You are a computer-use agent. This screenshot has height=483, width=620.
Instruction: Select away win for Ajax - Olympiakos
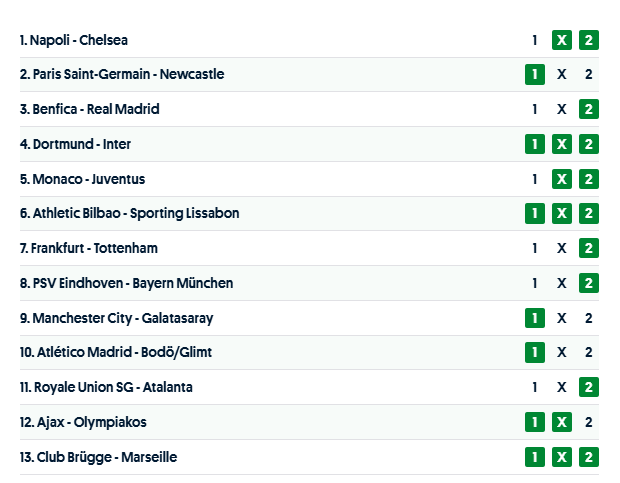pyautogui.click(x=589, y=422)
